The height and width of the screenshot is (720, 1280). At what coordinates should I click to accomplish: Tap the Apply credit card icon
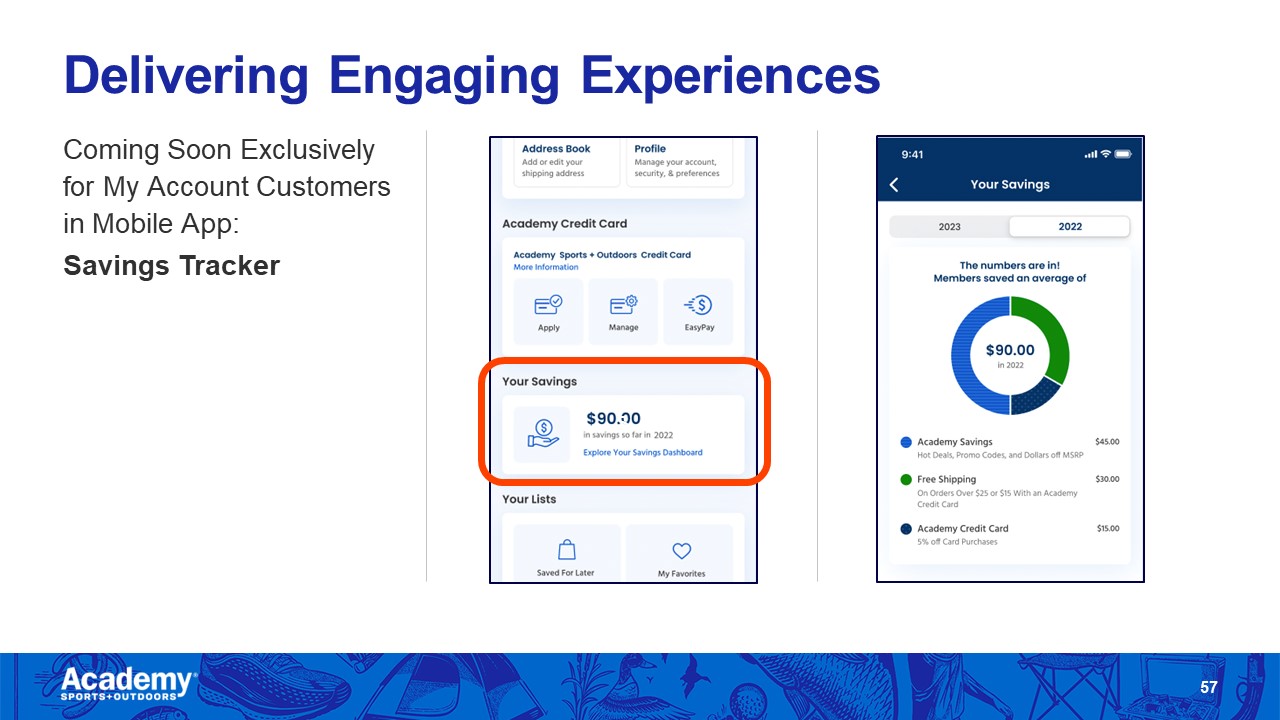click(x=548, y=305)
